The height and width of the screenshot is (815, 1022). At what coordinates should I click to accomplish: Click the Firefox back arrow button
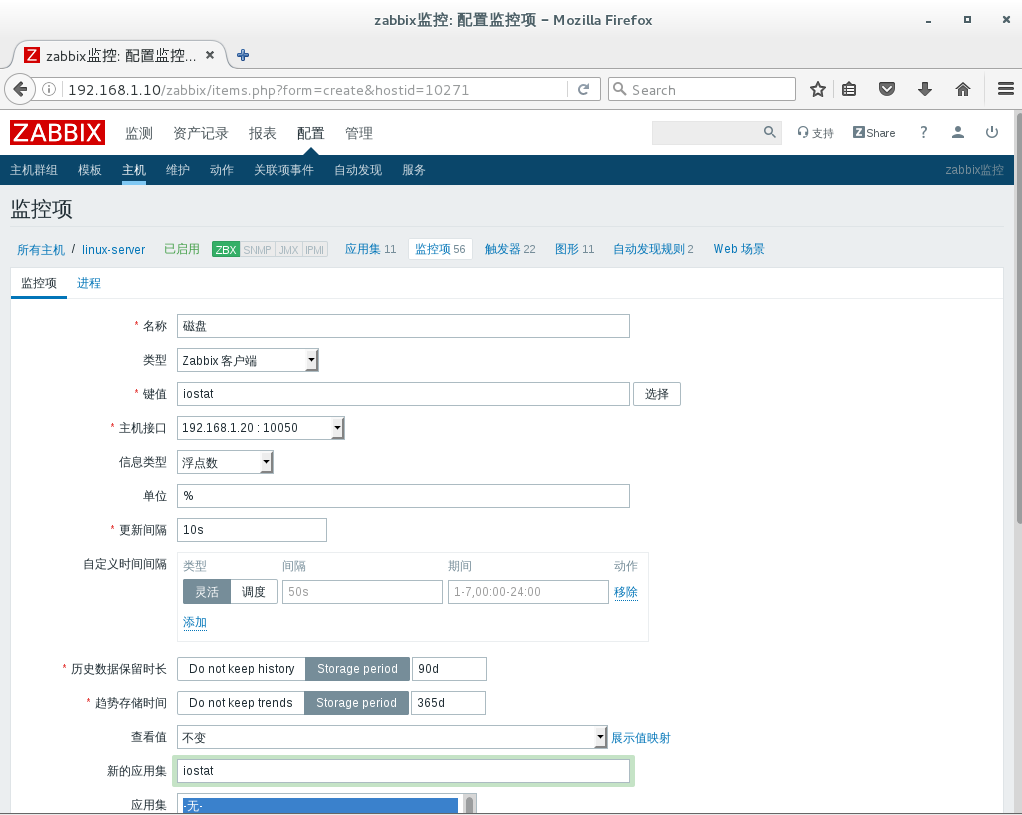tap(20, 89)
